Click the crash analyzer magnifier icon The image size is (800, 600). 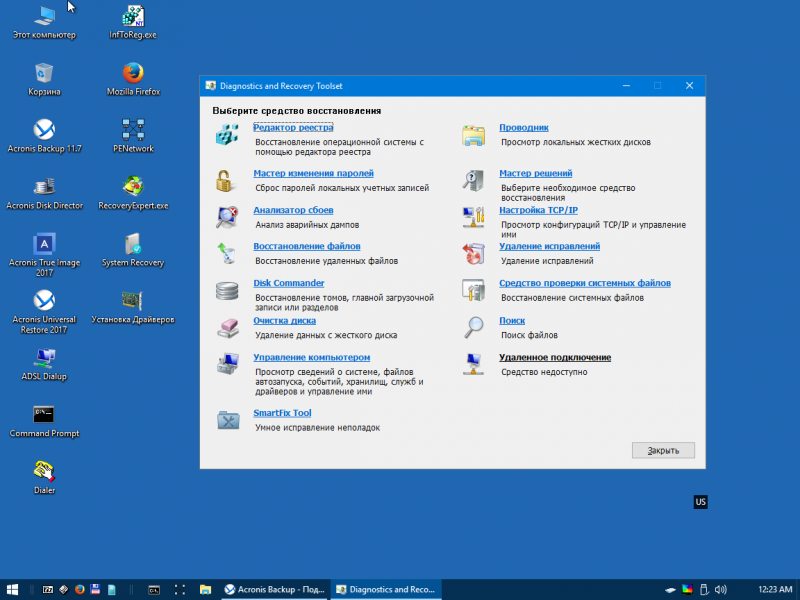(227, 217)
